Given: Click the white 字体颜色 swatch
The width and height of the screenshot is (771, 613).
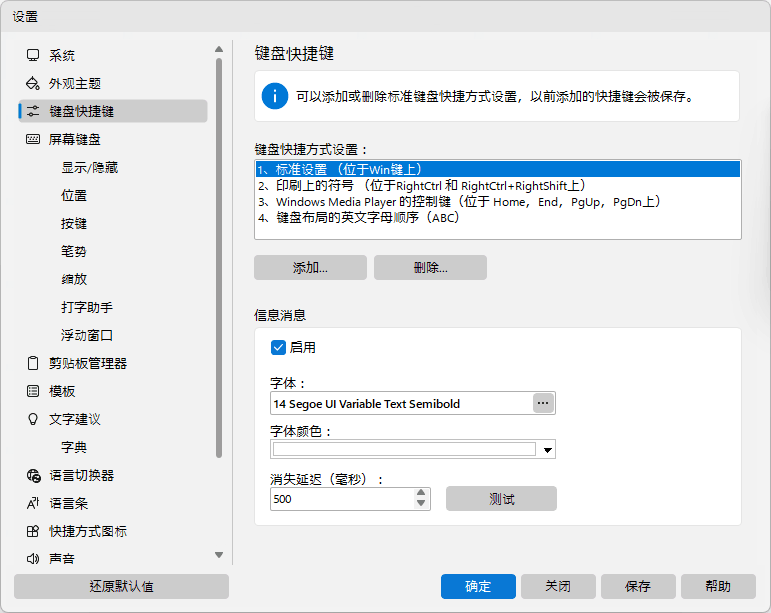Looking at the screenshot, I should [x=404, y=449].
